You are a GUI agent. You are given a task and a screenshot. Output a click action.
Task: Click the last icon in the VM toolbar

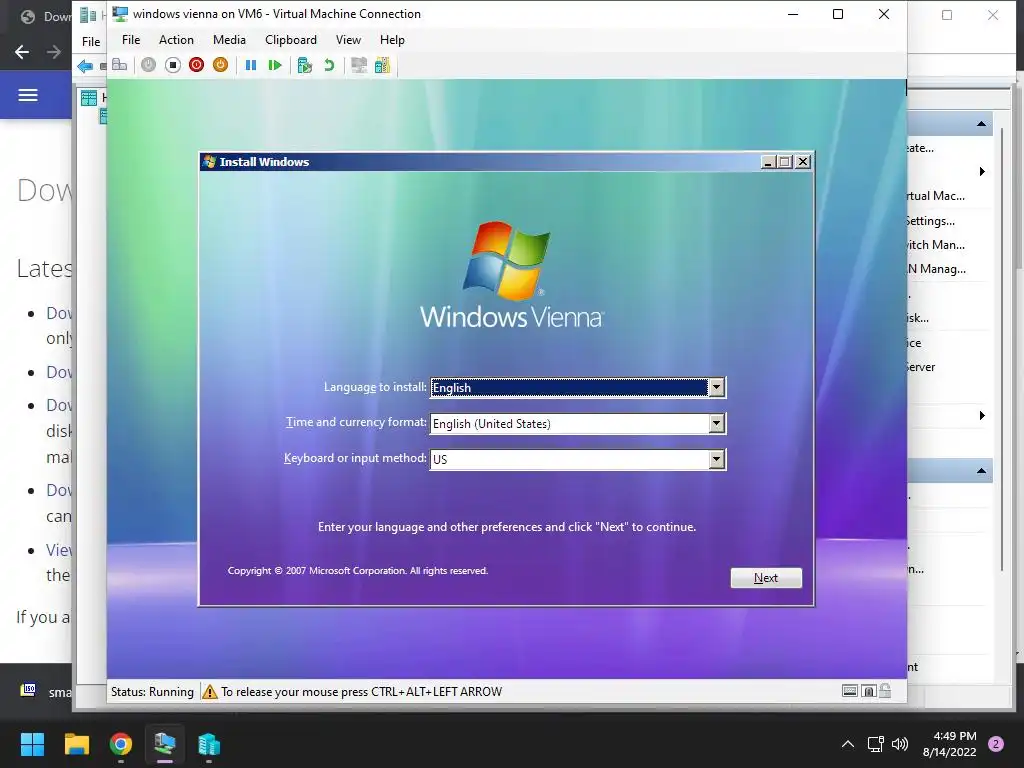click(383, 65)
